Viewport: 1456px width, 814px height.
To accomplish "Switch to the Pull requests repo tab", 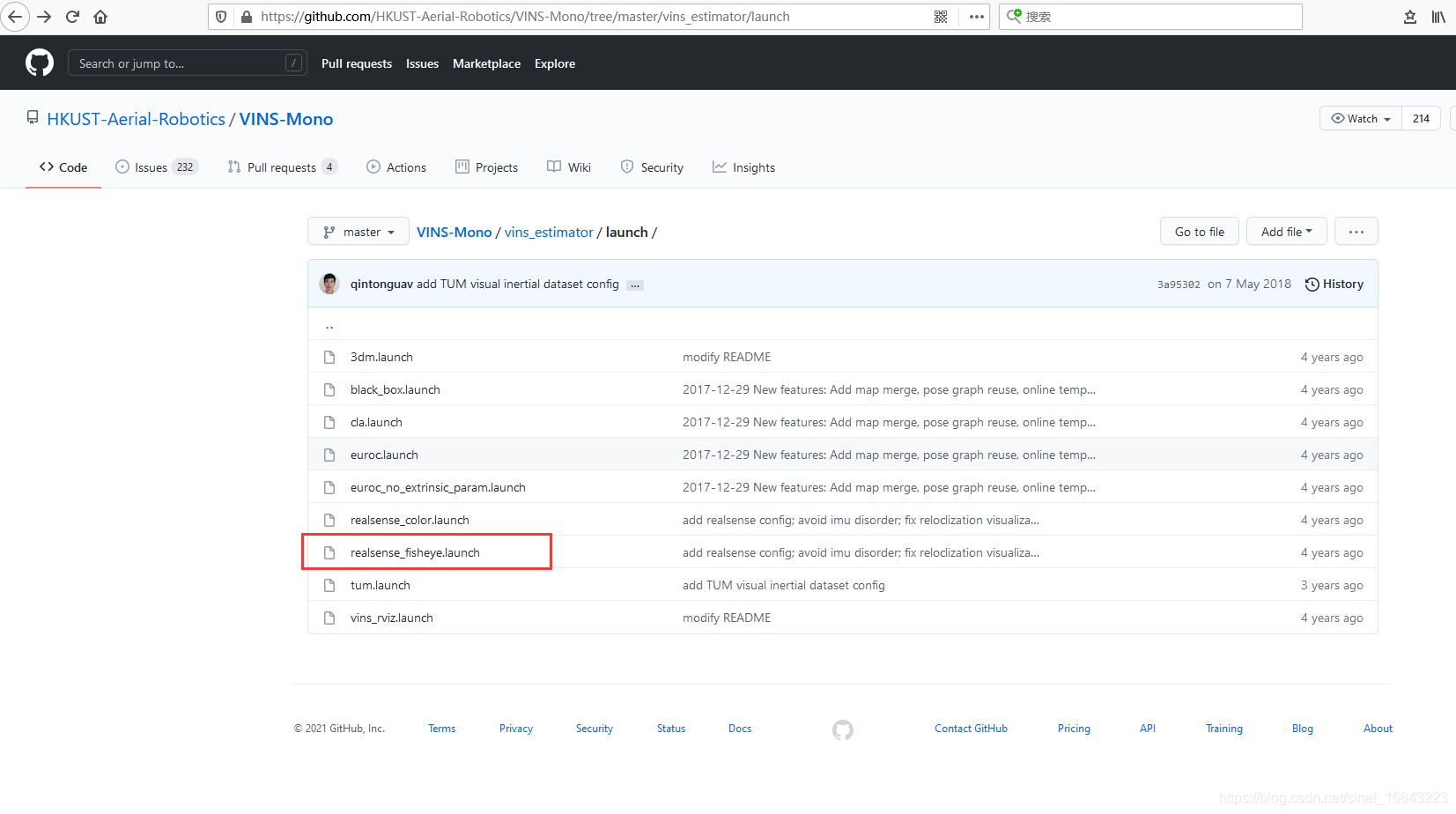I will coord(282,167).
